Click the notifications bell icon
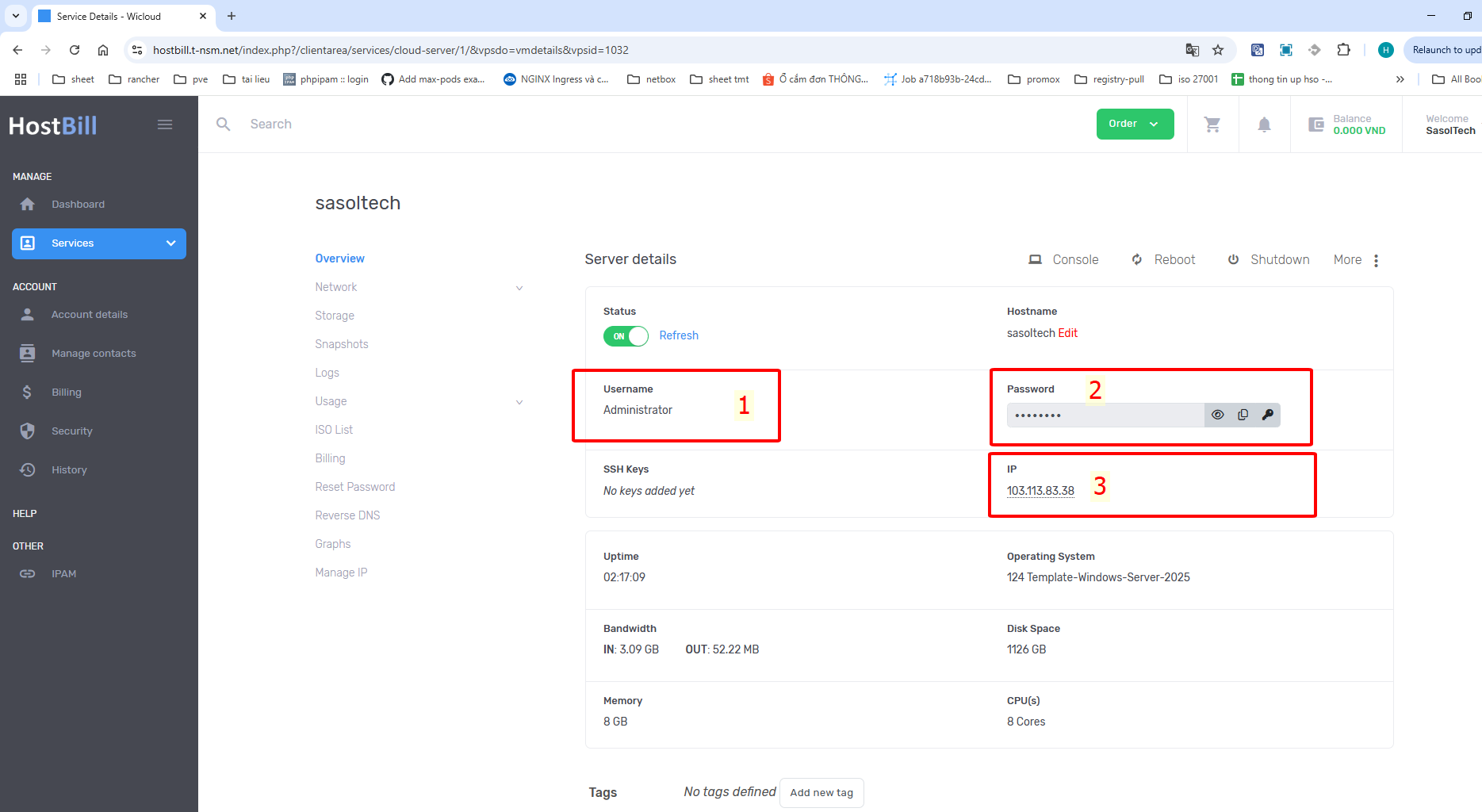The image size is (1482, 812). click(x=1264, y=124)
